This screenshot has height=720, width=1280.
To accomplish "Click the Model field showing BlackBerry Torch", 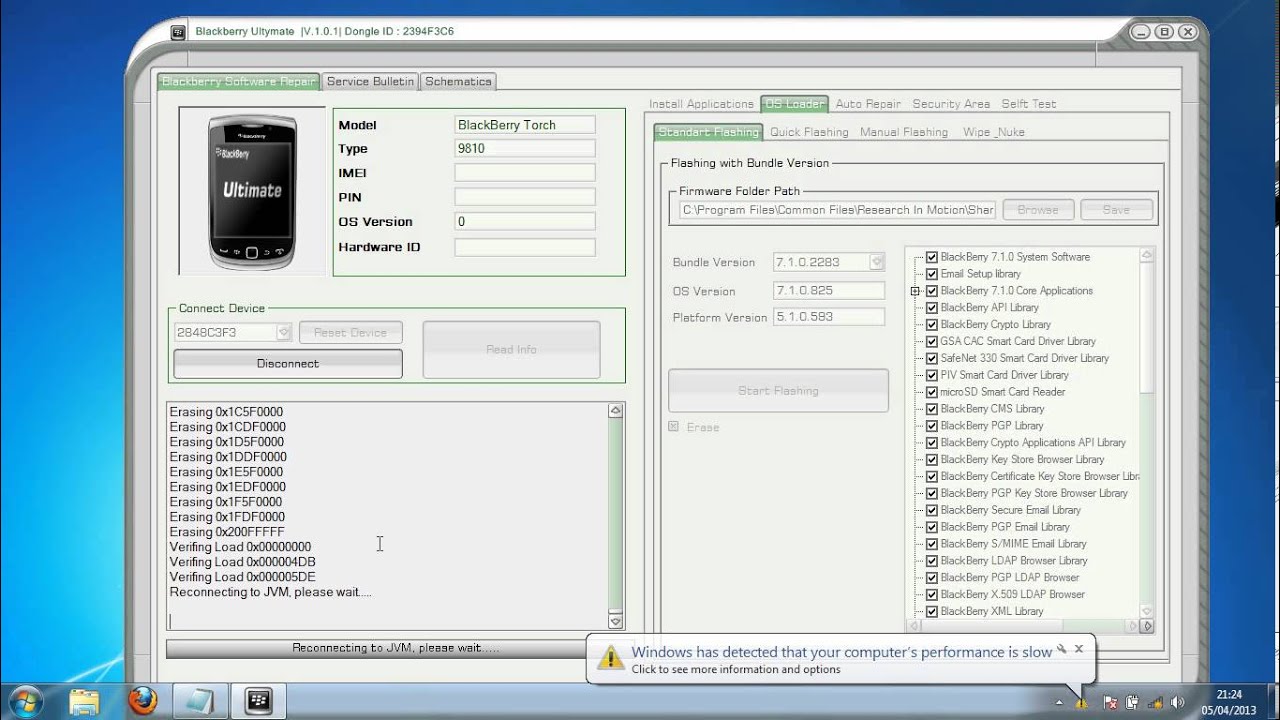I will [x=525, y=125].
